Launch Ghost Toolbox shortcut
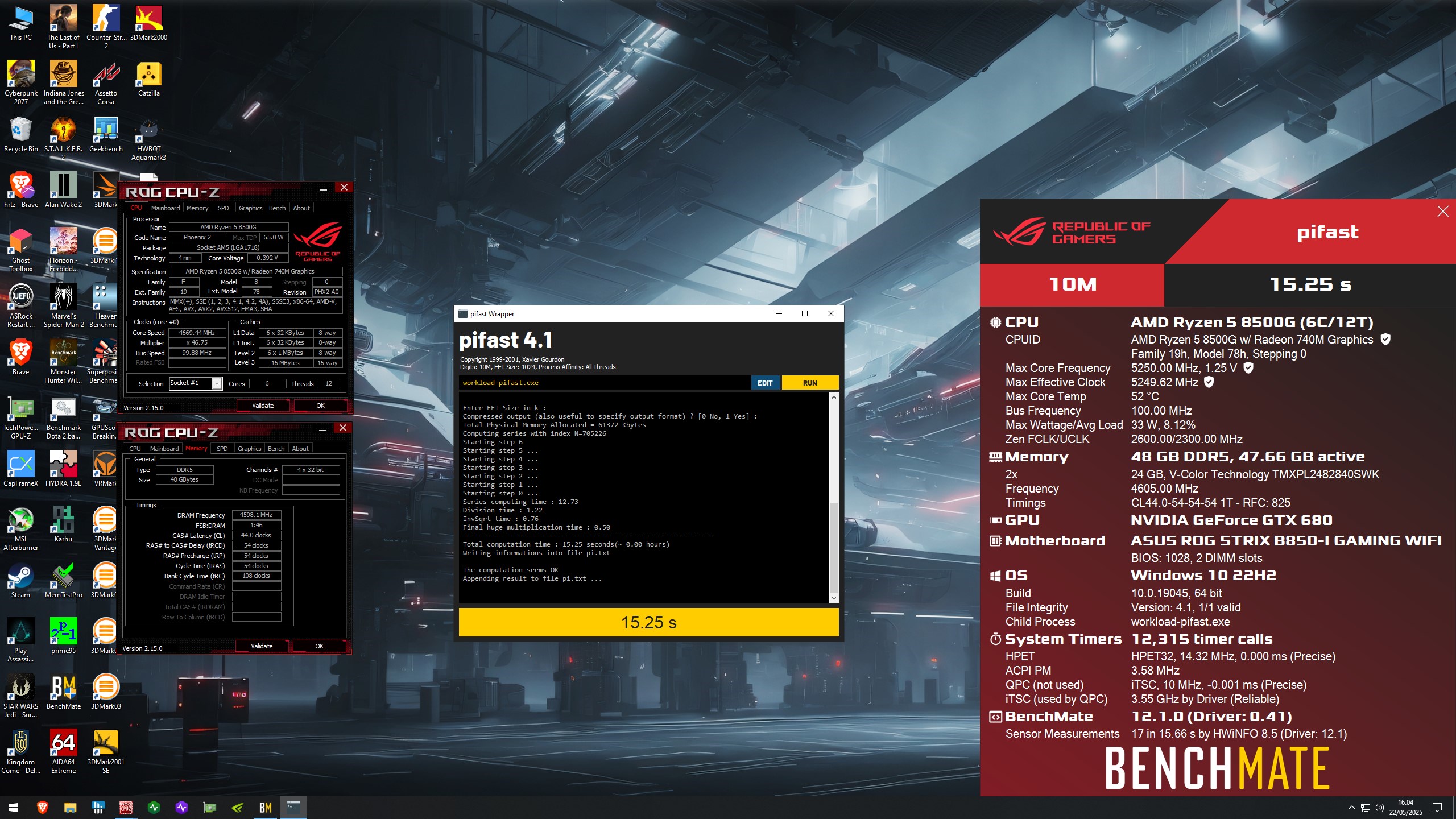The width and height of the screenshot is (1456, 819). coord(20,251)
